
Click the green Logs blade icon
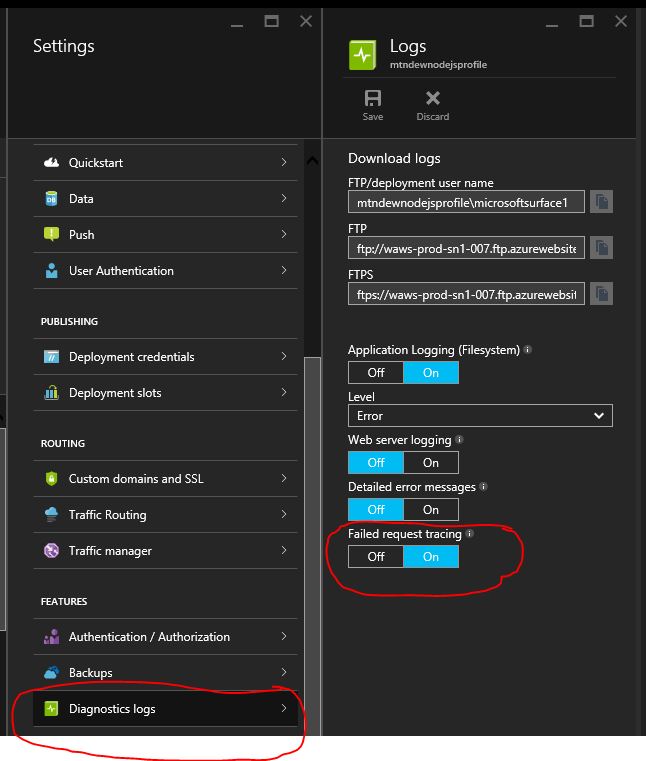(362, 55)
